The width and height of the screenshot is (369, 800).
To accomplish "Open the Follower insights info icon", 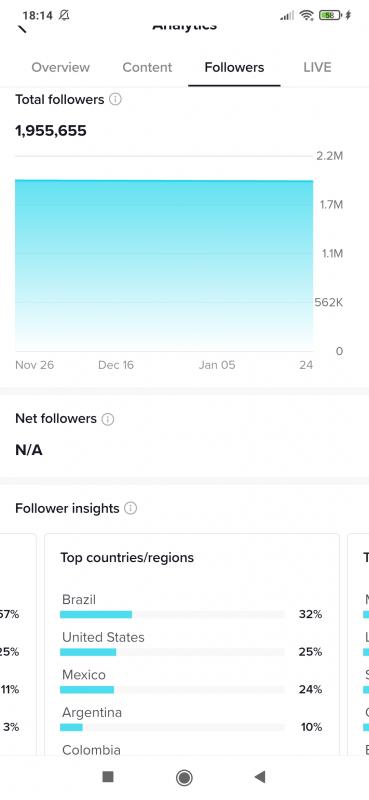I will click(x=131, y=509).
